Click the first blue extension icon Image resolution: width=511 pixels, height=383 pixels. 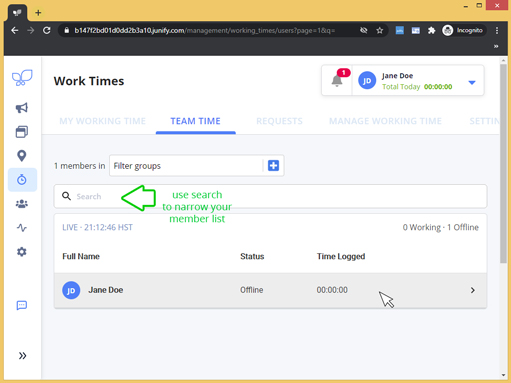tap(400, 30)
